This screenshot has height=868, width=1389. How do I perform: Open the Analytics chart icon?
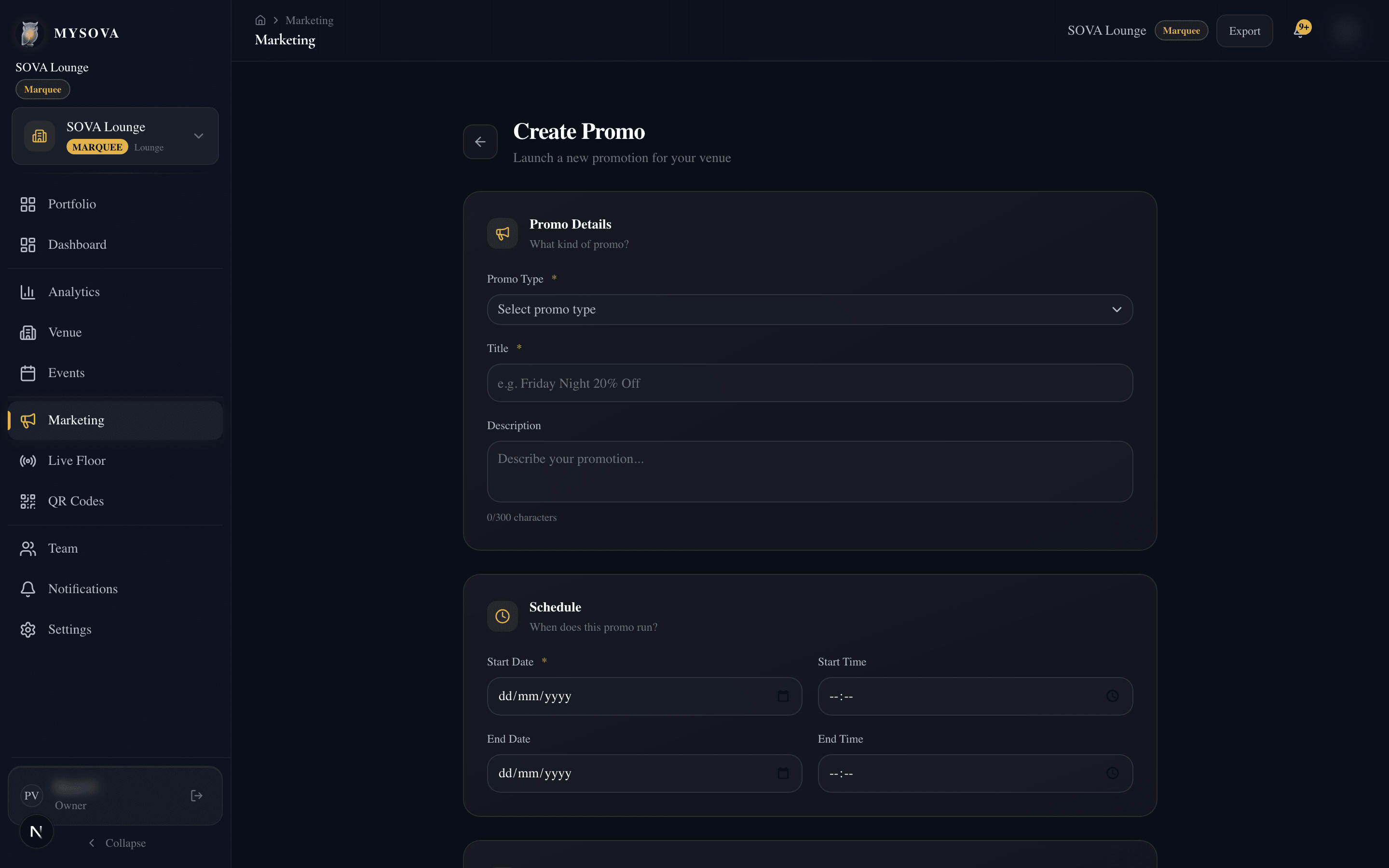[28, 292]
